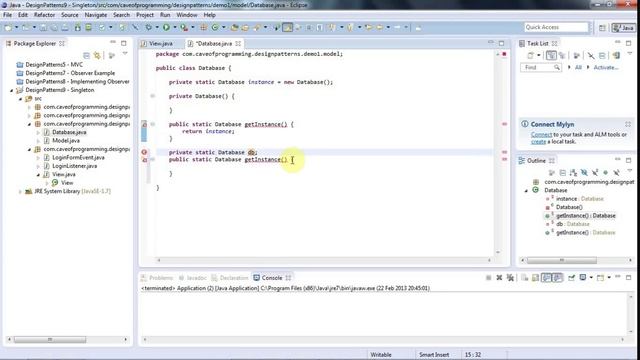Screen dimensions: 640x360
Task: Click Collapse All in Package Explorer toolbar
Action: pos(87,55)
